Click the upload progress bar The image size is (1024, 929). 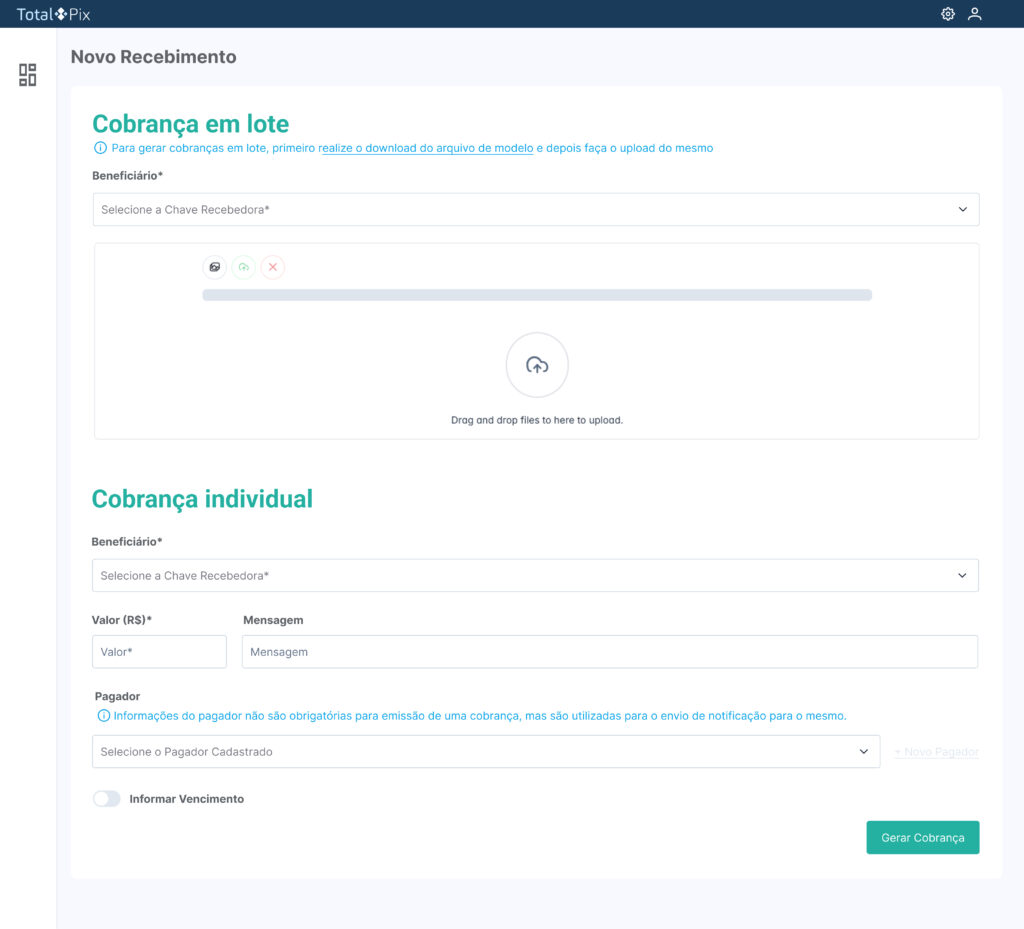coord(537,295)
